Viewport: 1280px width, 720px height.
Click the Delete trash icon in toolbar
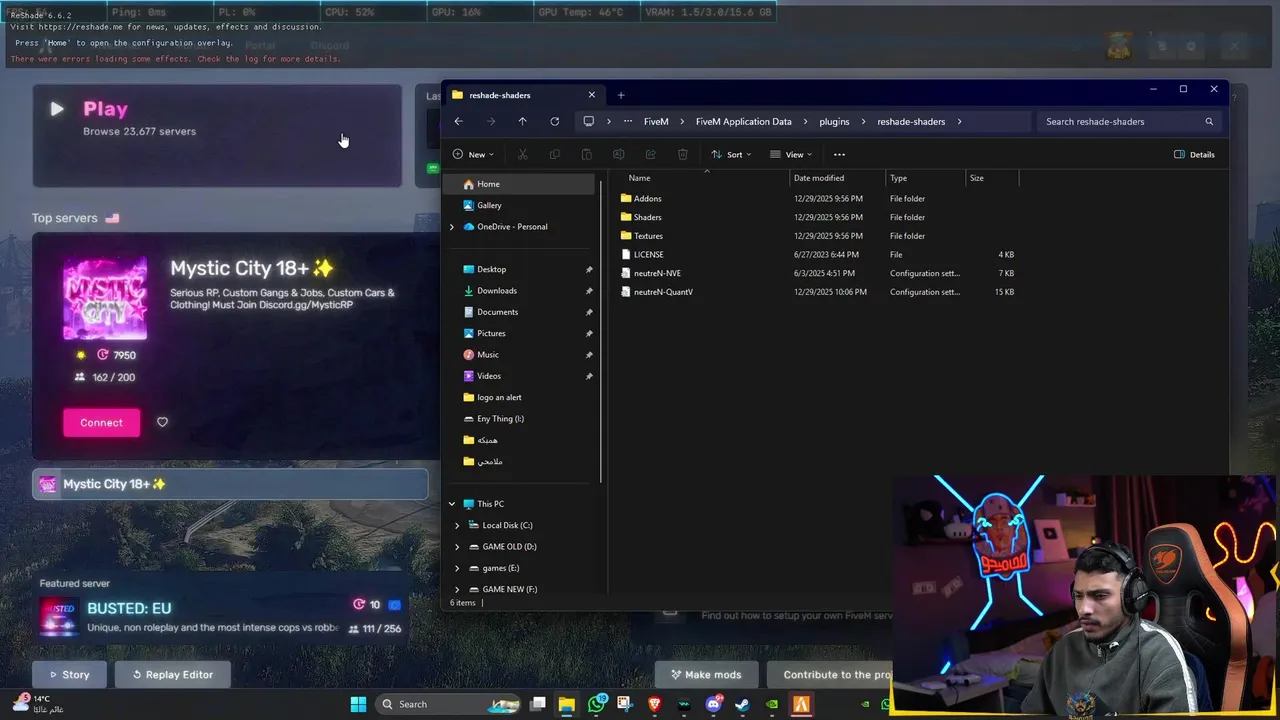682,155
